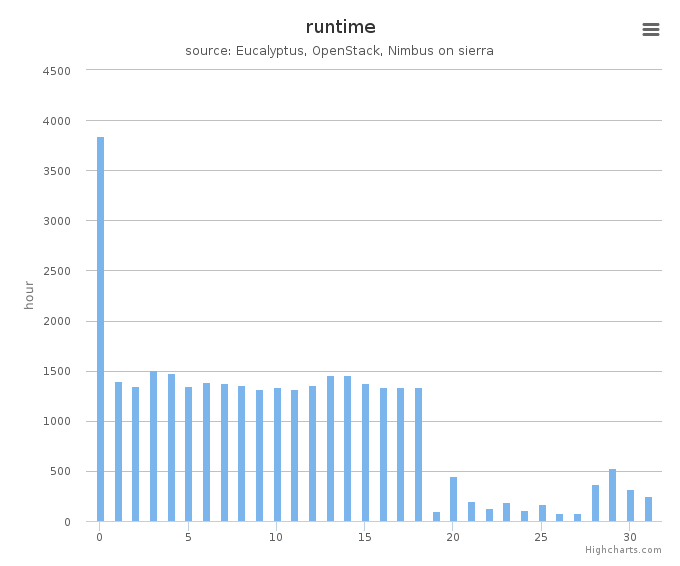The image size is (680, 566).
Task: Click the bar at x-axis 25
Action: pos(543,513)
